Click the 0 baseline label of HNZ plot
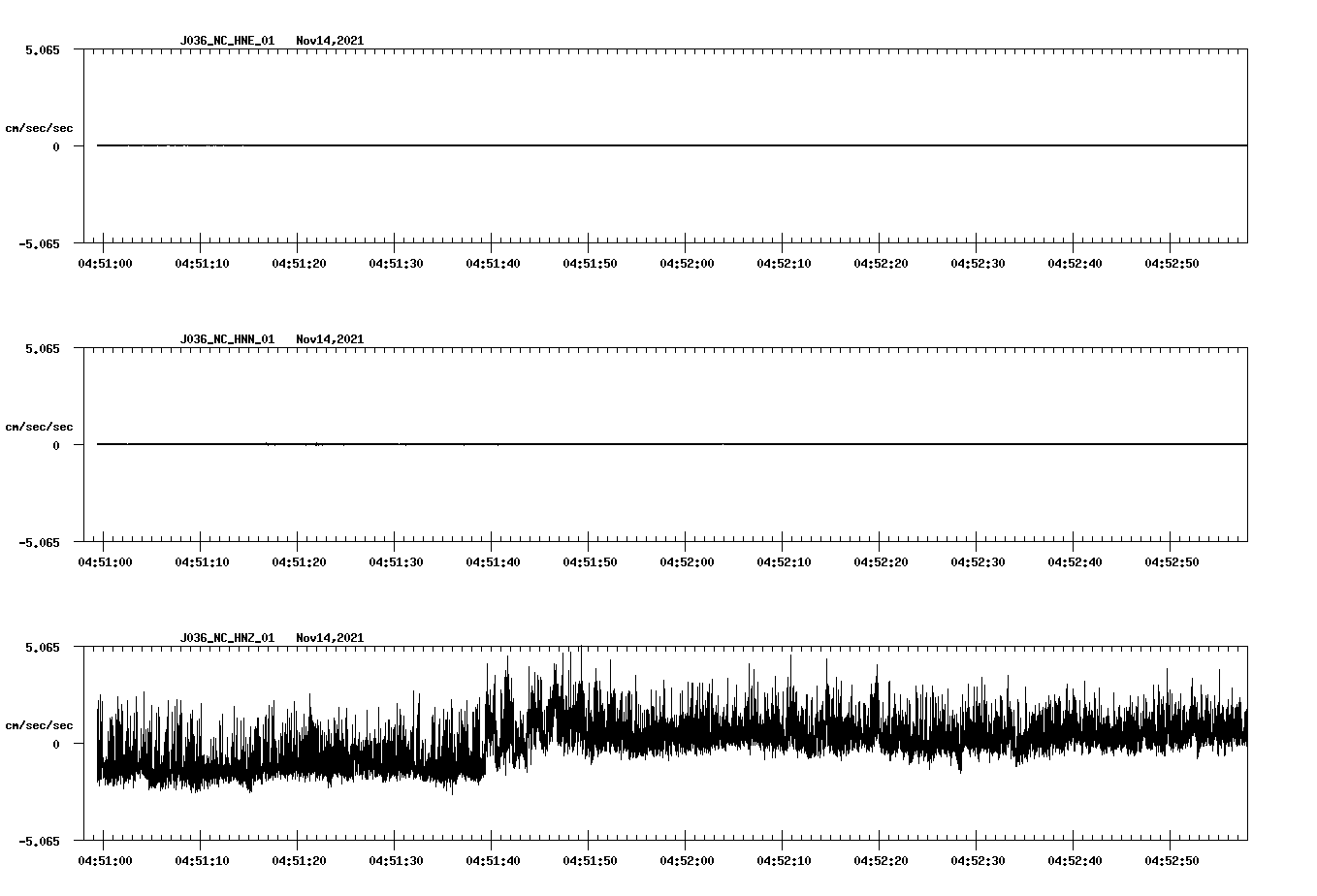 click(x=56, y=744)
